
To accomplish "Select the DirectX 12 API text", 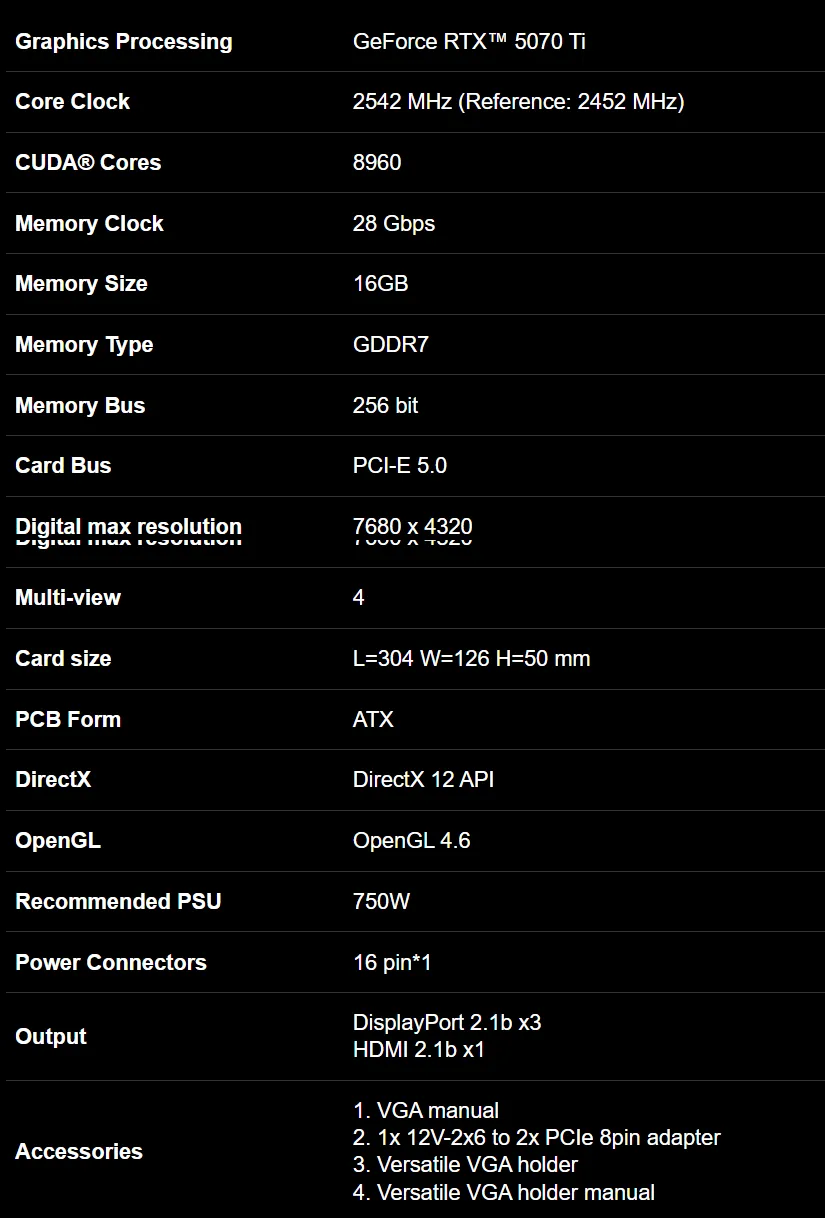I will pos(424,780).
